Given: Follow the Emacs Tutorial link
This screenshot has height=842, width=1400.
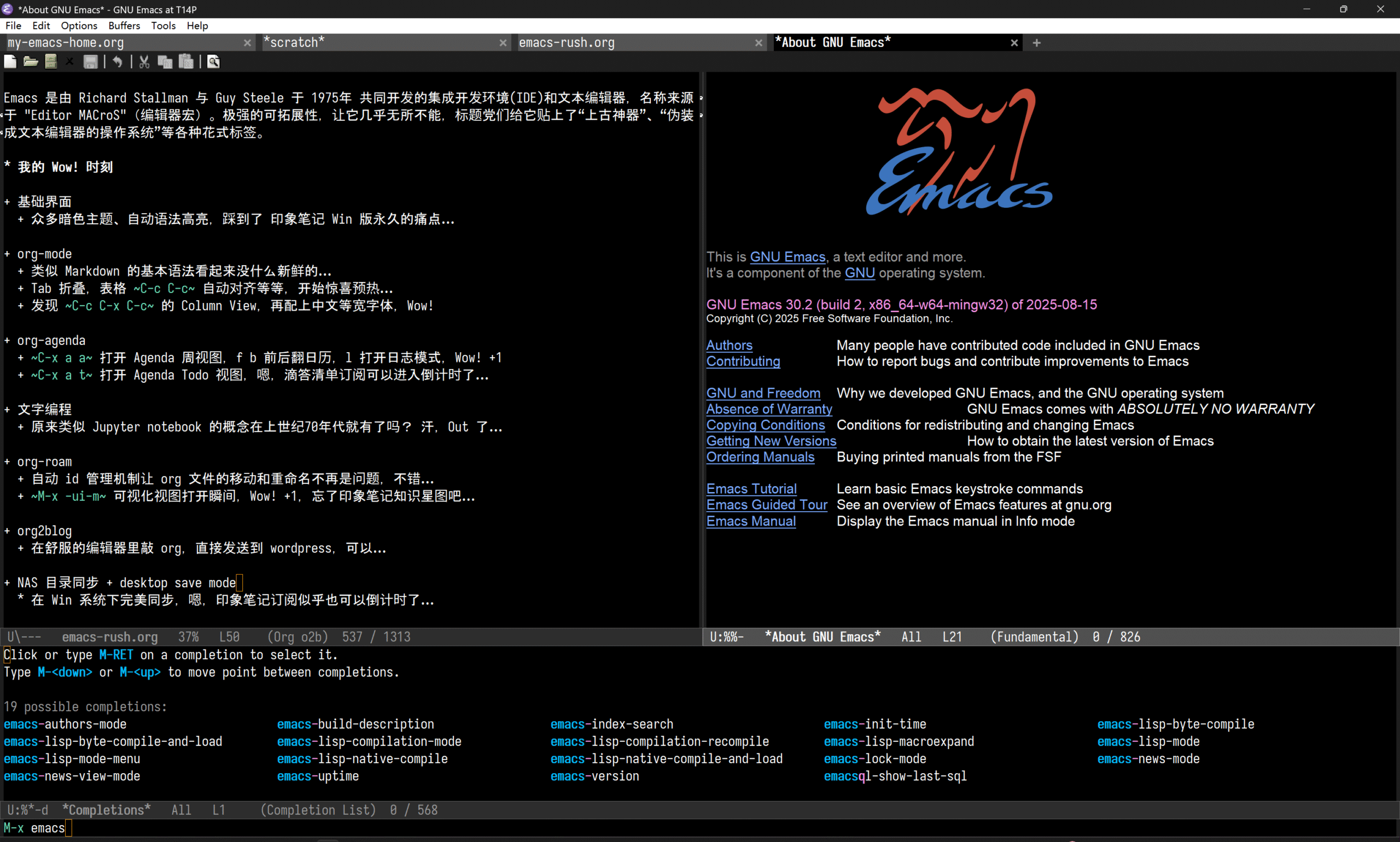Looking at the screenshot, I should [751, 488].
